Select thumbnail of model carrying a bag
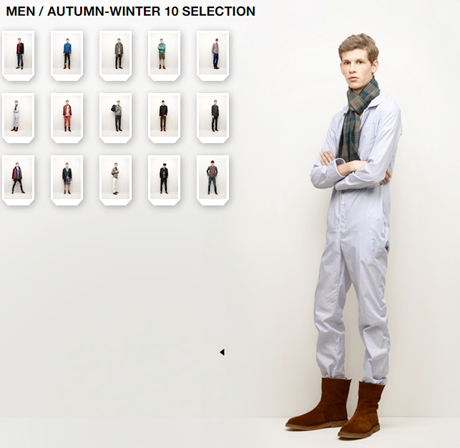The height and width of the screenshot is (448, 460). [116, 118]
